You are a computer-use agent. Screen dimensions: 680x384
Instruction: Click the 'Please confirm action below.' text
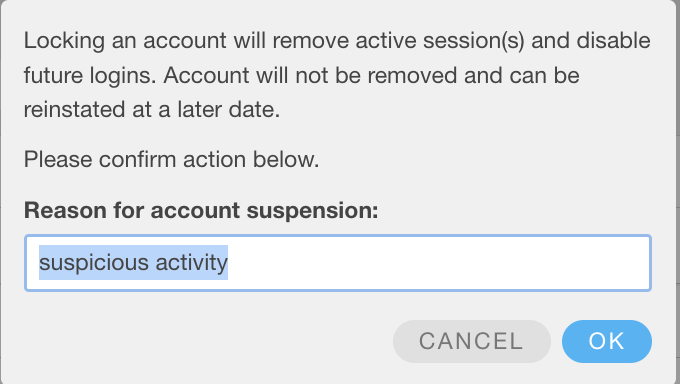pos(171,159)
